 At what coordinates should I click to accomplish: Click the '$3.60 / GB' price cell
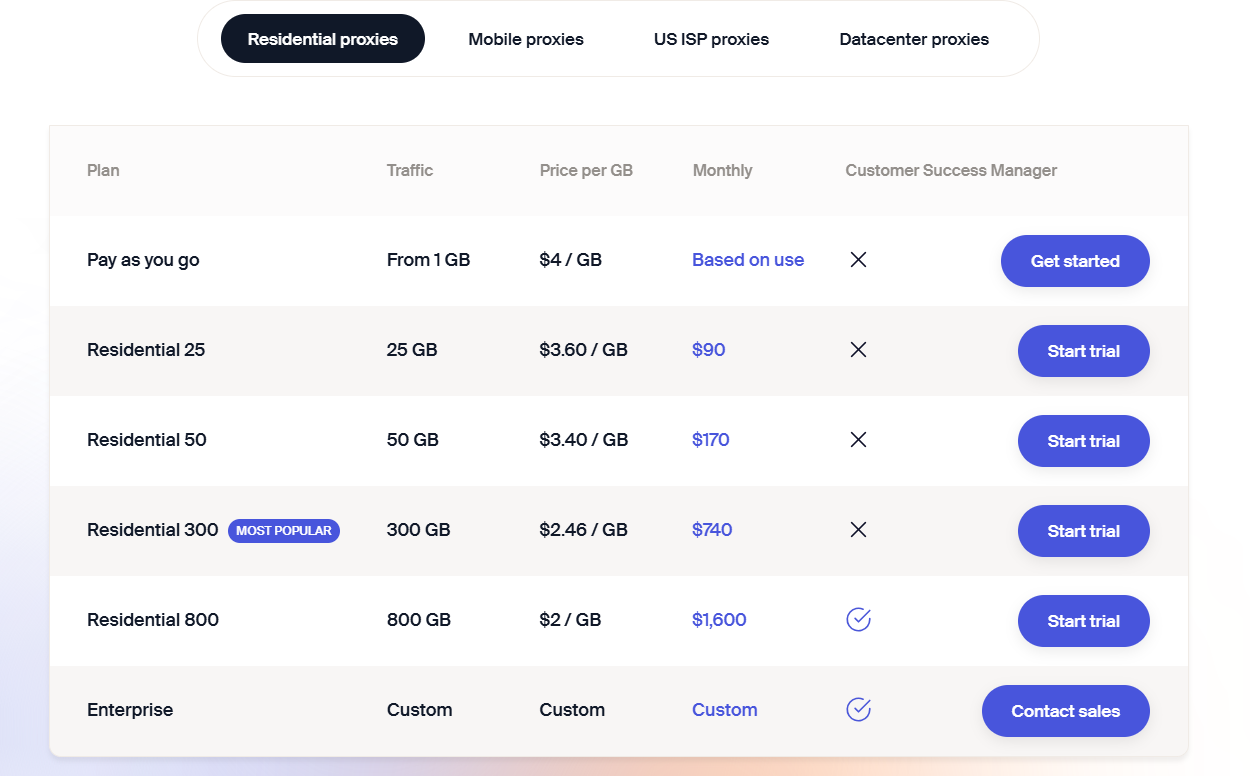click(x=584, y=350)
